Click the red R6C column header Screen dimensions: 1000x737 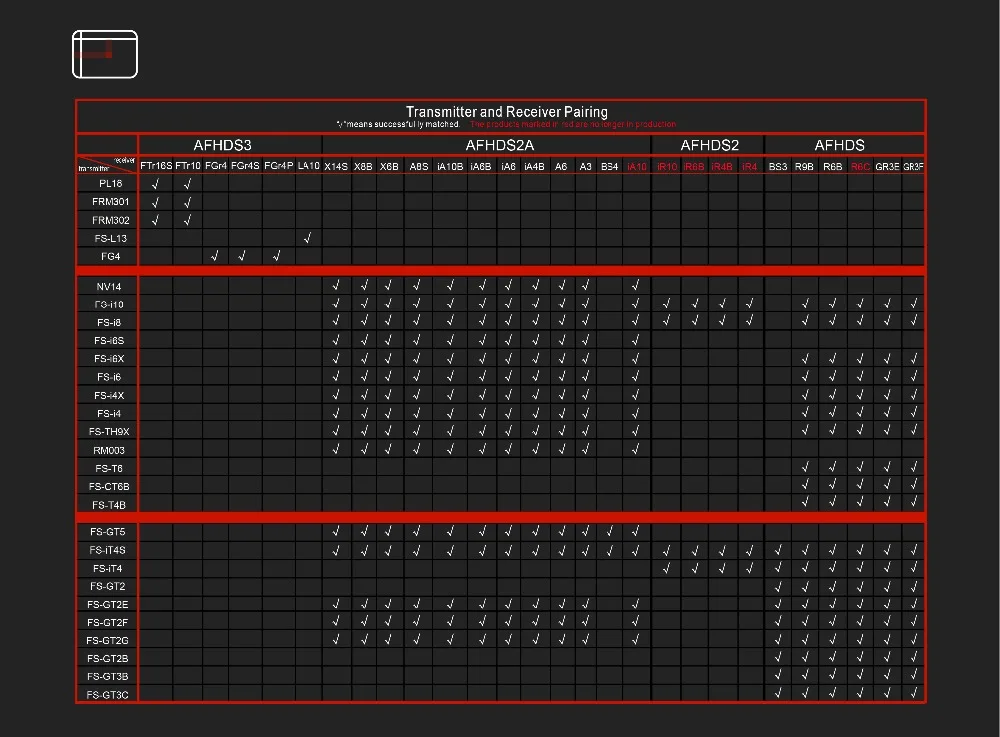(860, 166)
